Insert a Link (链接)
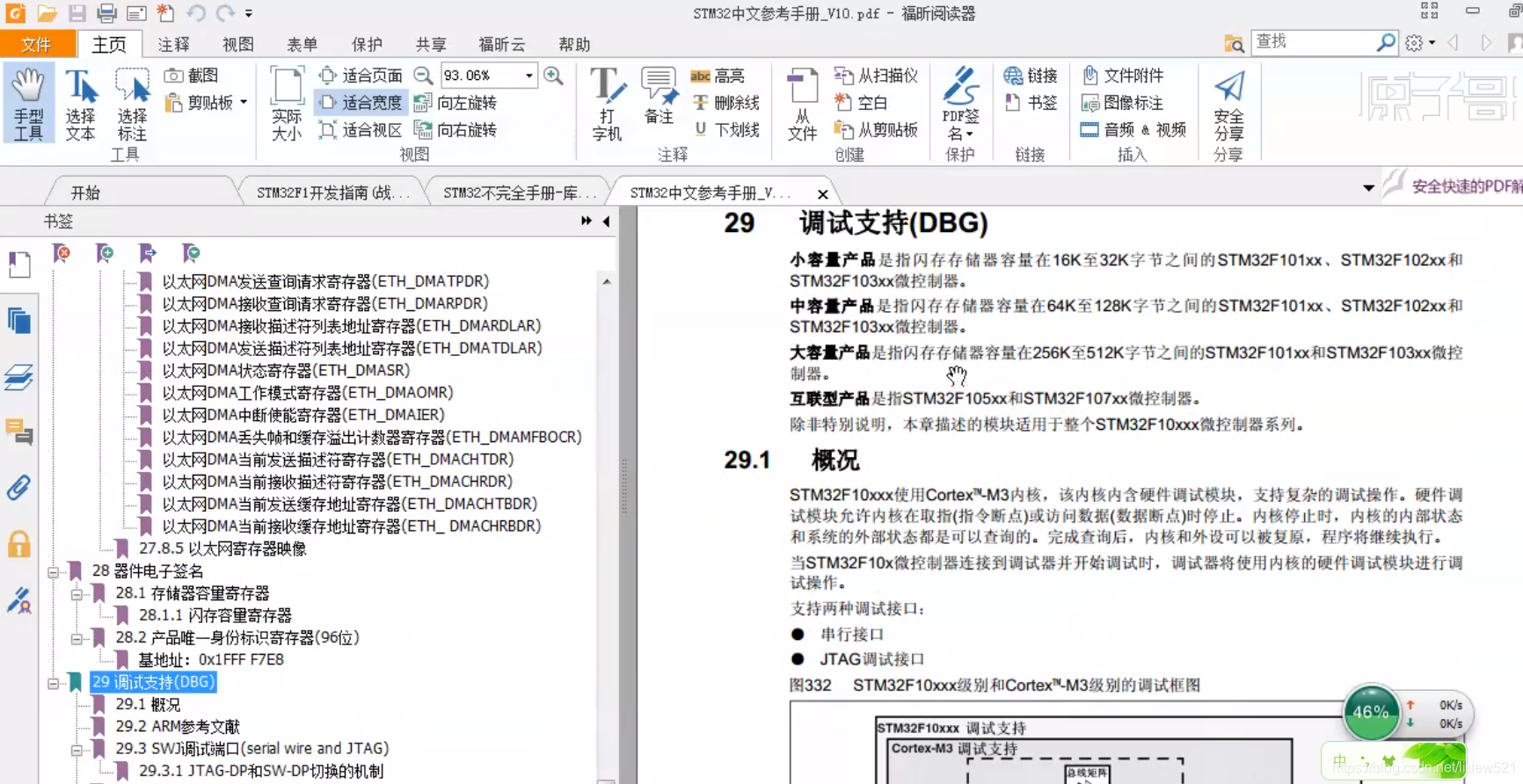Image resolution: width=1523 pixels, height=784 pixels. point(1031,76)
